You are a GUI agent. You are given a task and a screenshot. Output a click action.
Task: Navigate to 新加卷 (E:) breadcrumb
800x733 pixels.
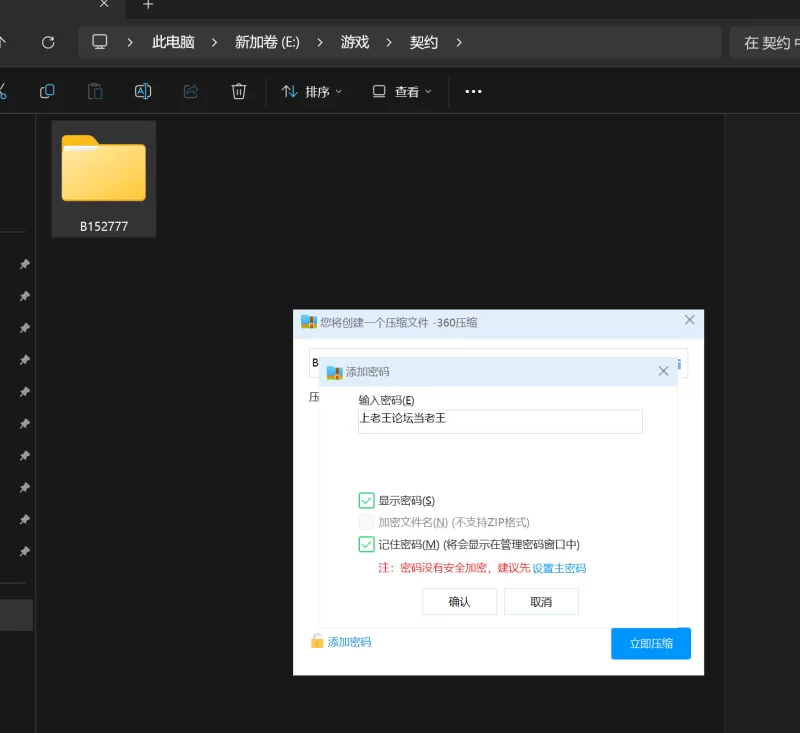point(267,42)
